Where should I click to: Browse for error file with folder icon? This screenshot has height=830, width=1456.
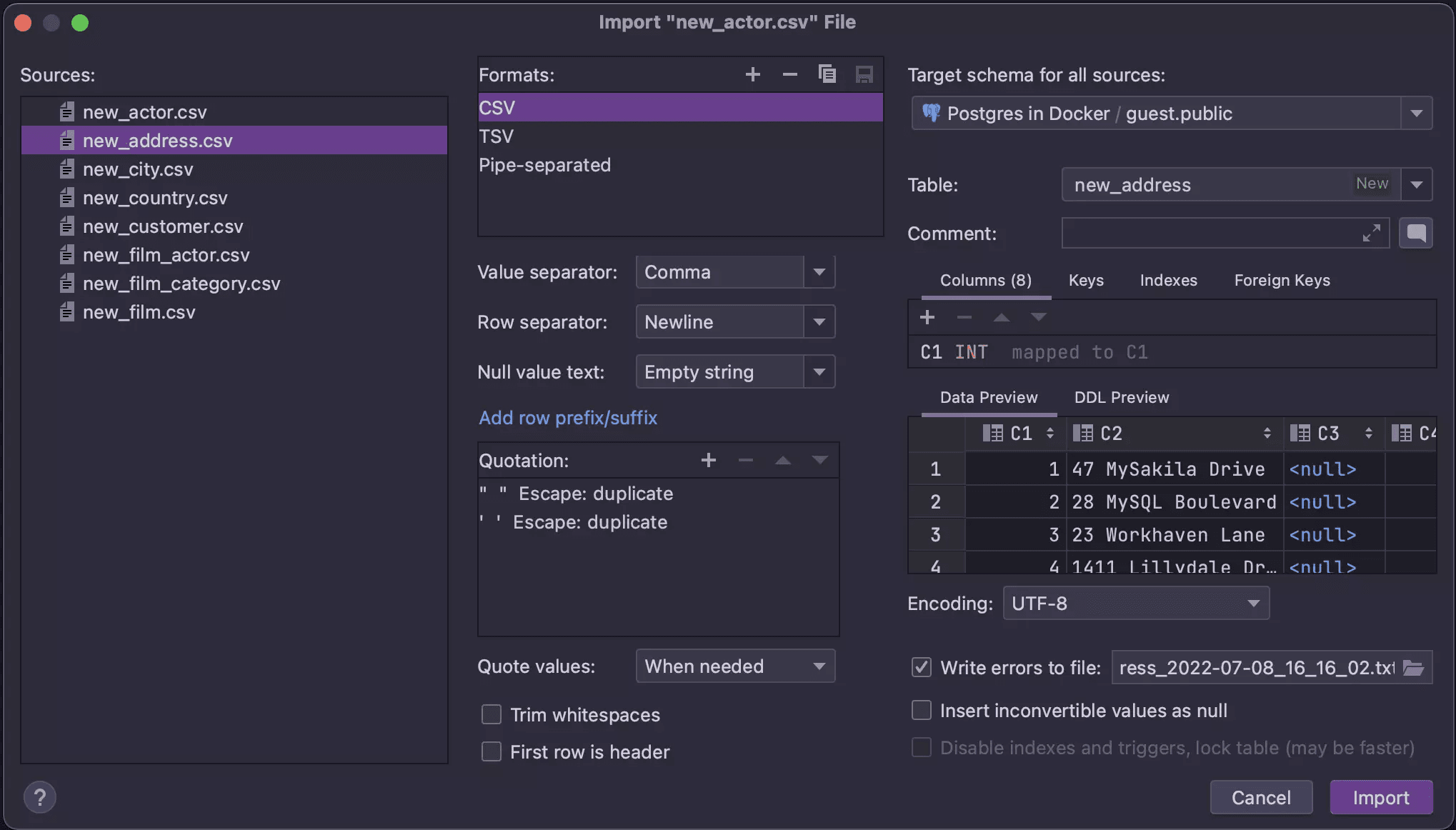1413,668
